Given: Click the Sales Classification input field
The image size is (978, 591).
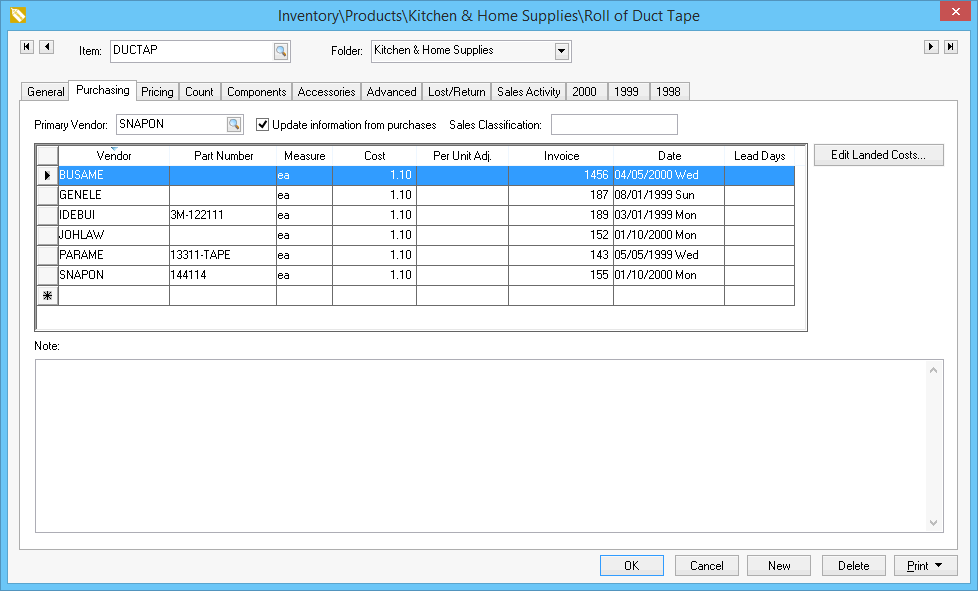Looking at the screenshot, I should click(x=614, y=125).
